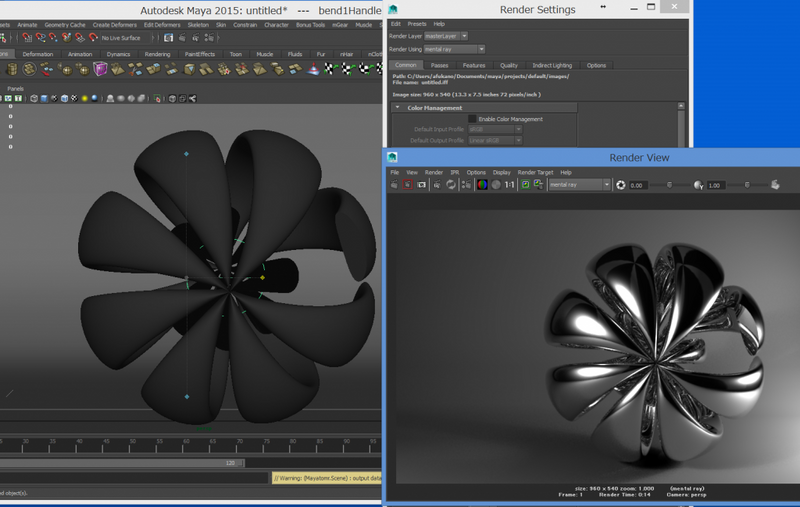The width and height of the screenshot is (800, 507).
Task: Click the Refresh IPR image icon
Action: coord(452,185)
